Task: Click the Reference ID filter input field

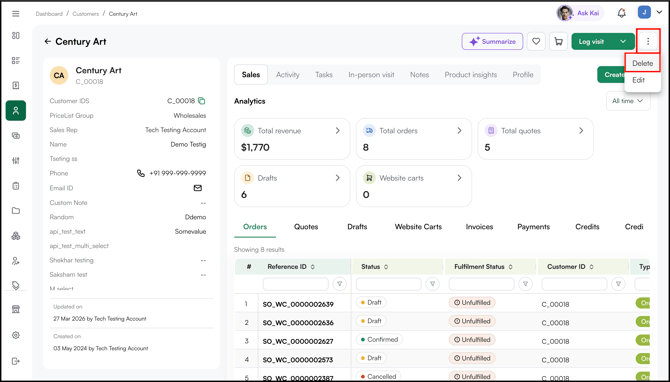Action: click(x=296, y=284)
